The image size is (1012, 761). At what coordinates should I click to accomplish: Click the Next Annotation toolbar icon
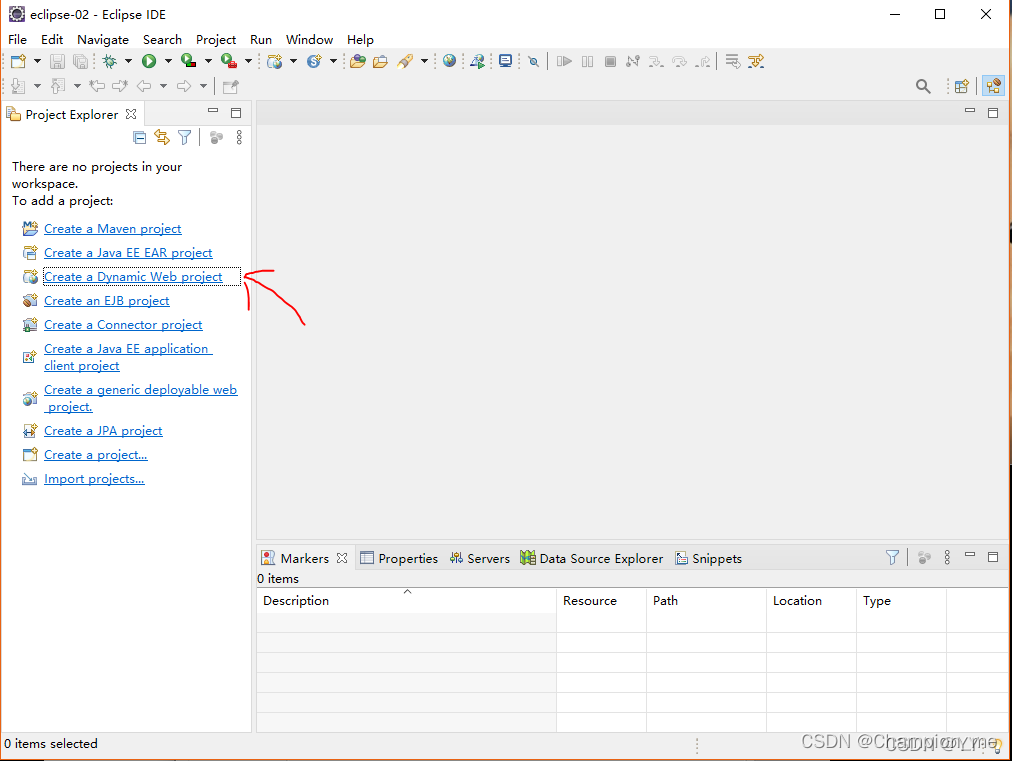tap(18, 86)
